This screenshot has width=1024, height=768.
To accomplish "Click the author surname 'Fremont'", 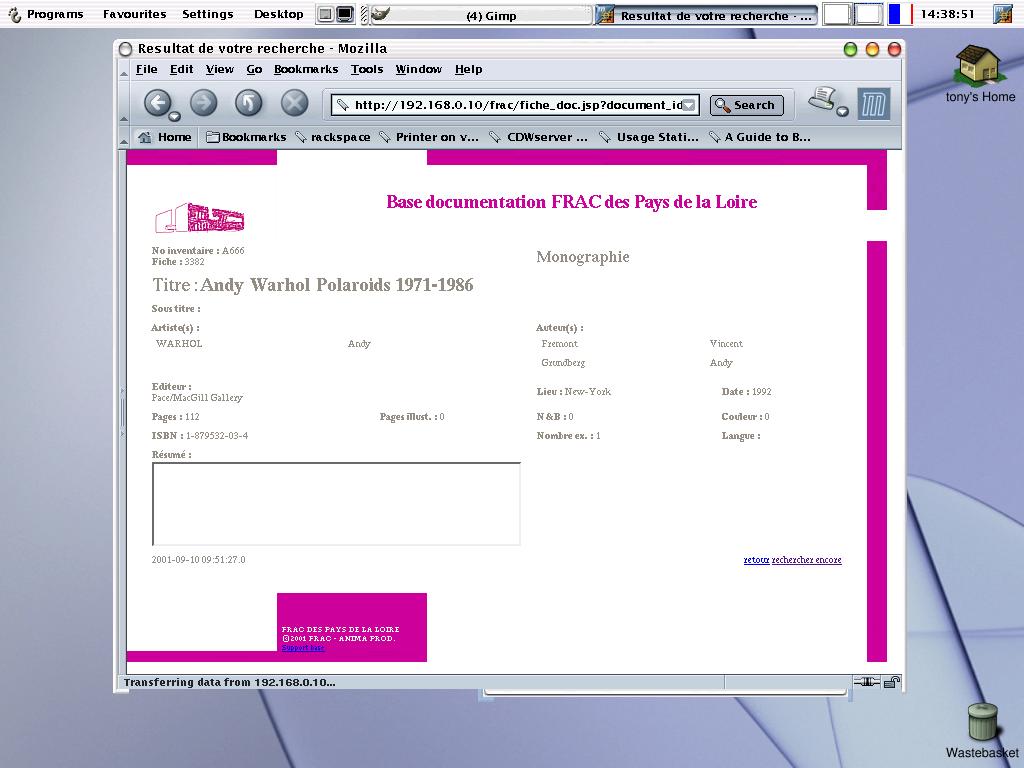I will tap(559, 344).
